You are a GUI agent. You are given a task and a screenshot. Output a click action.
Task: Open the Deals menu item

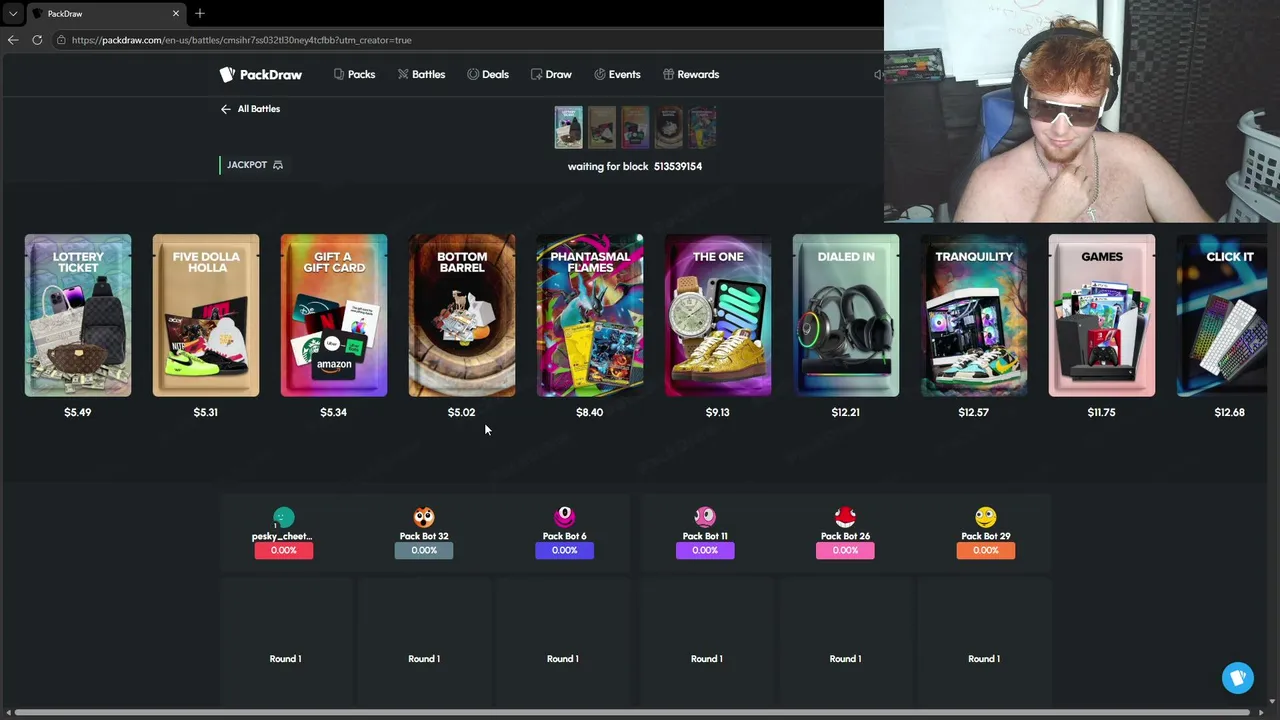(x=488, y=74)
